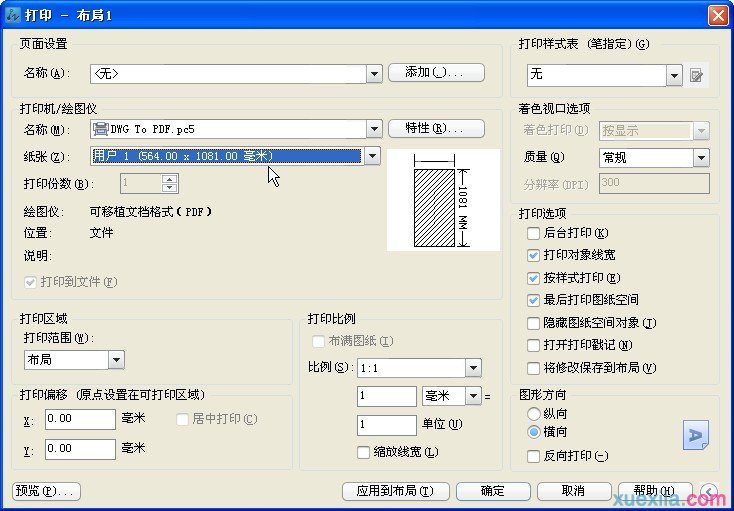Click the disabled 布满图纸 checkbox
The image size is (734, 511).
(x=318, y=341)
